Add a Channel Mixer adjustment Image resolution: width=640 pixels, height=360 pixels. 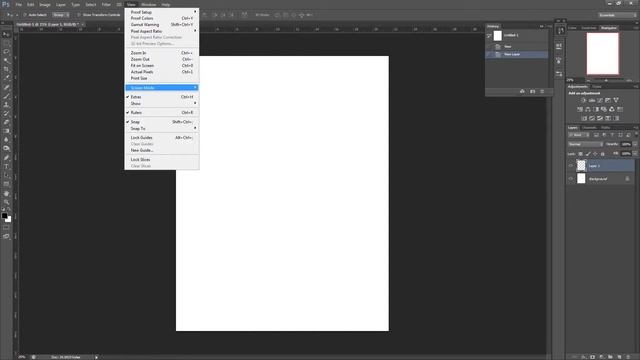[611, 109]
